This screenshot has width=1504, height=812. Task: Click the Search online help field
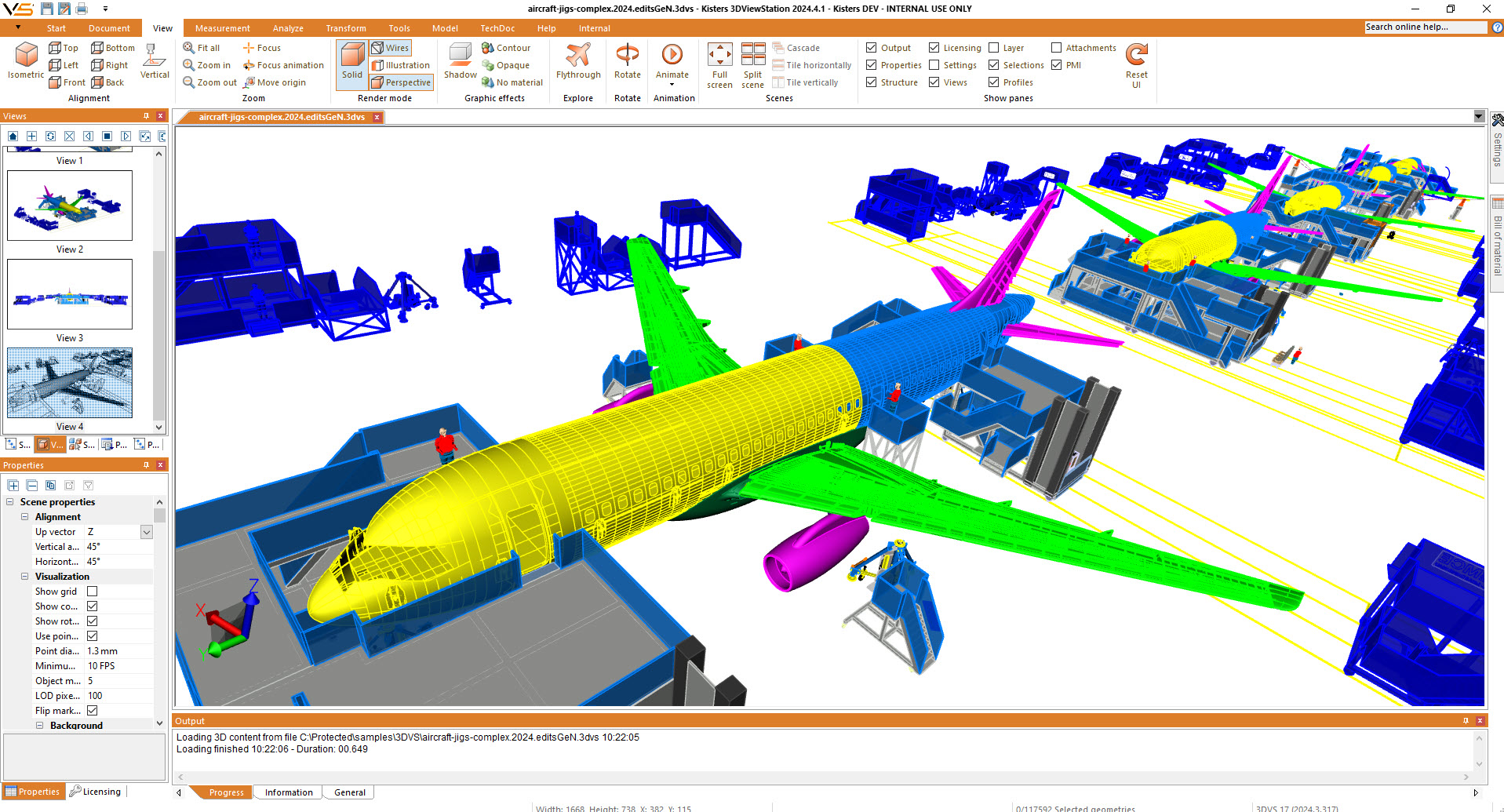tap(1425, 27)
